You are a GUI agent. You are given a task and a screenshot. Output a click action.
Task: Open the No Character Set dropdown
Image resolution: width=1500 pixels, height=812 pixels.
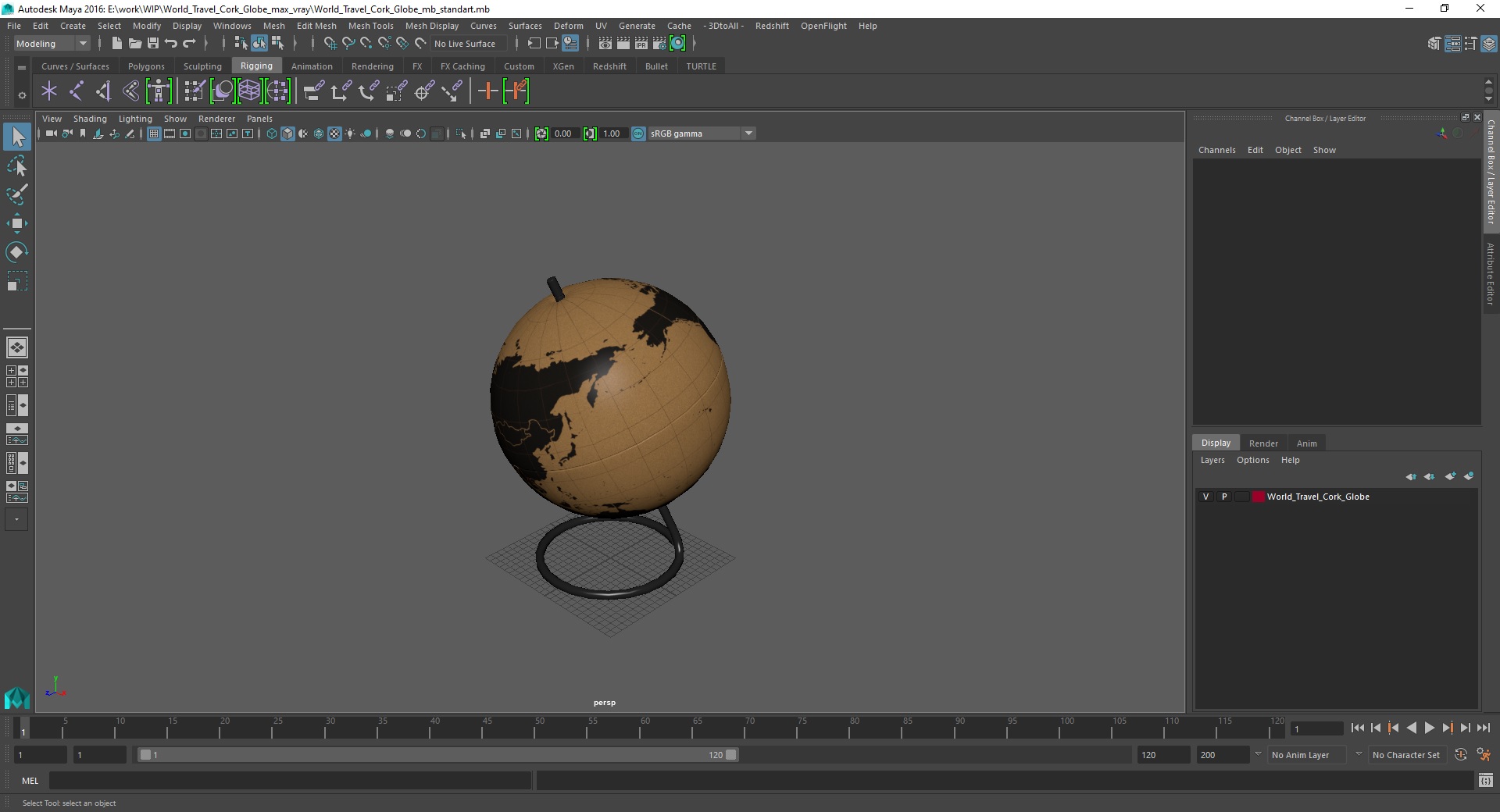1409,755
